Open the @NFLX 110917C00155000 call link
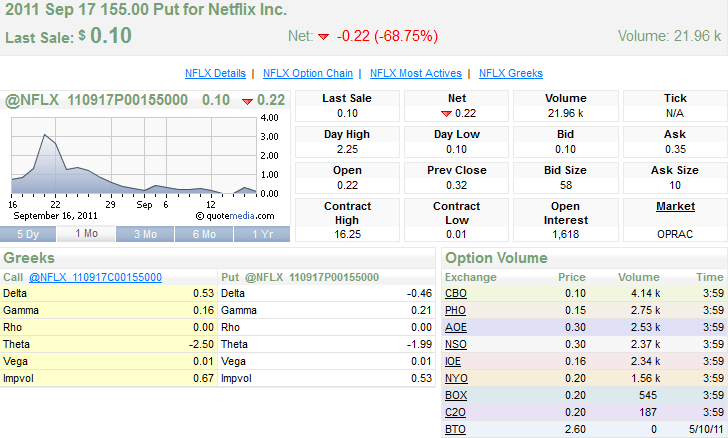This screenshot has width=728, height=438. 95,277
